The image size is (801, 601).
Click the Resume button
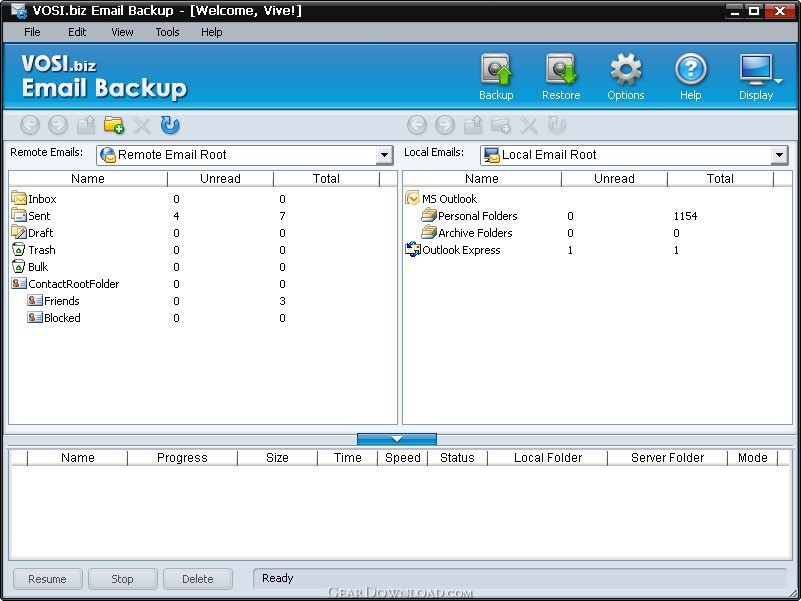coord(48,579)
